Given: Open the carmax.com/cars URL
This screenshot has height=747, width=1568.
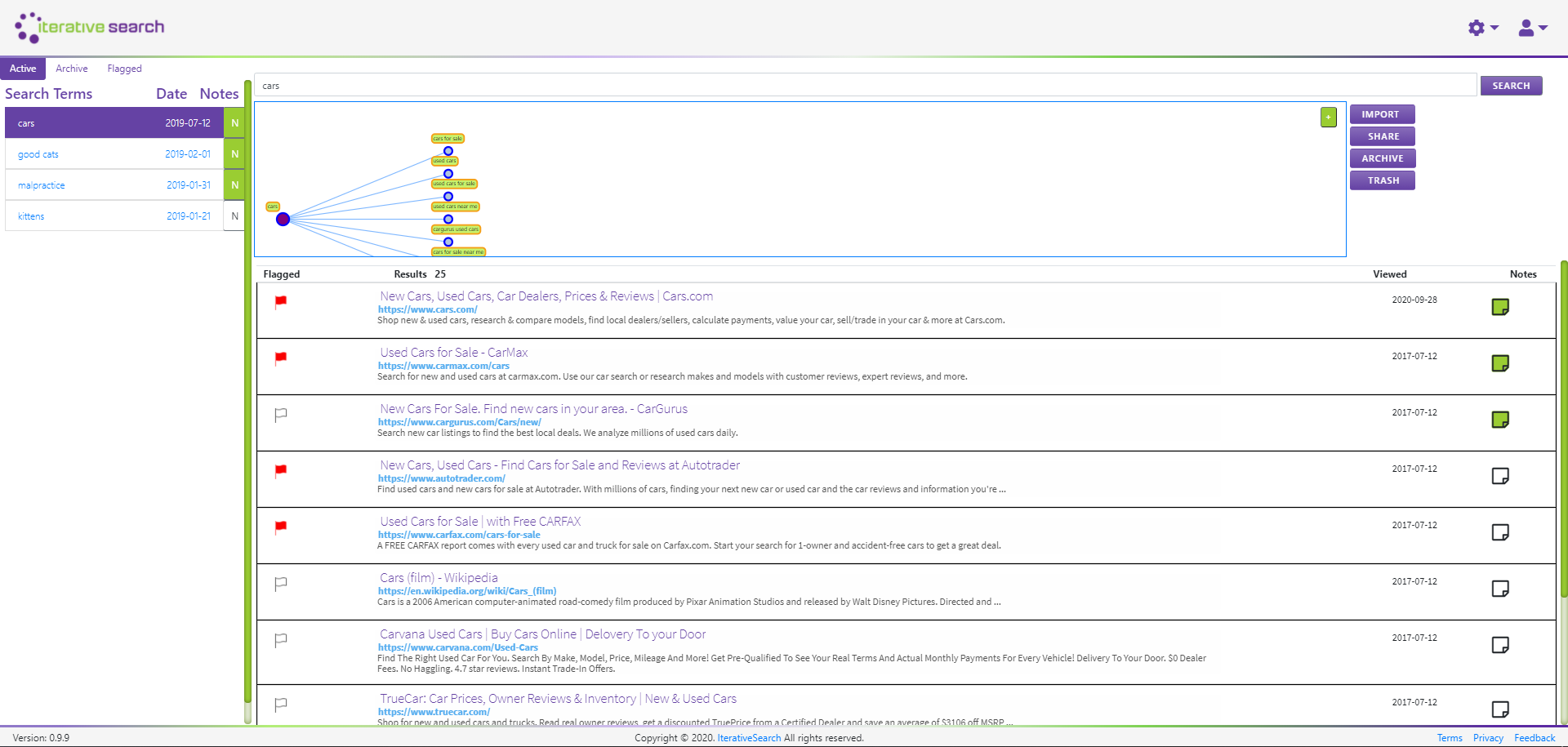Looking at the screenshot, I should pyautogui.click(x=443, y=366).
